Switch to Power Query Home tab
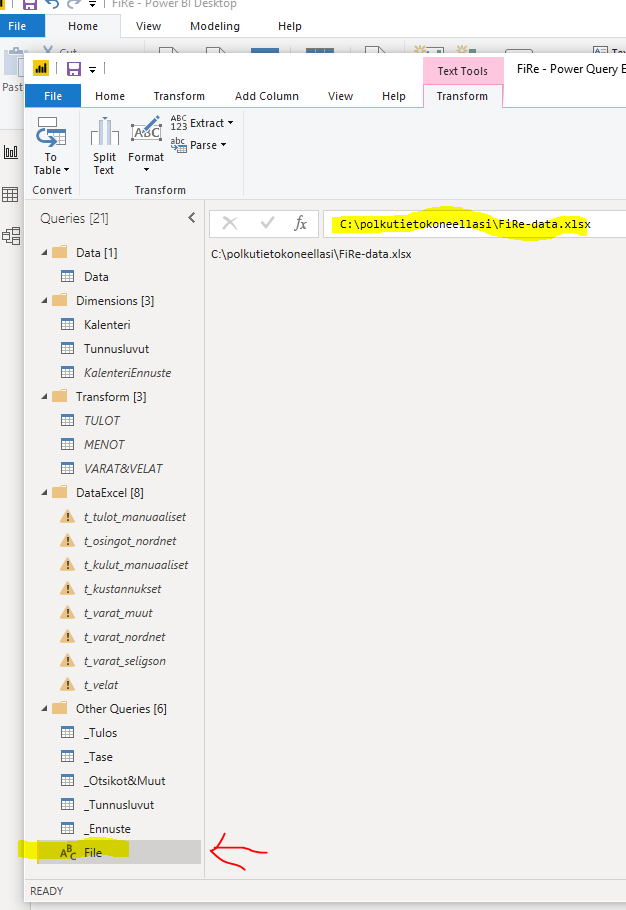Viewport: 626px width, 910px height. pyautogui.click(x=110, y=96)
